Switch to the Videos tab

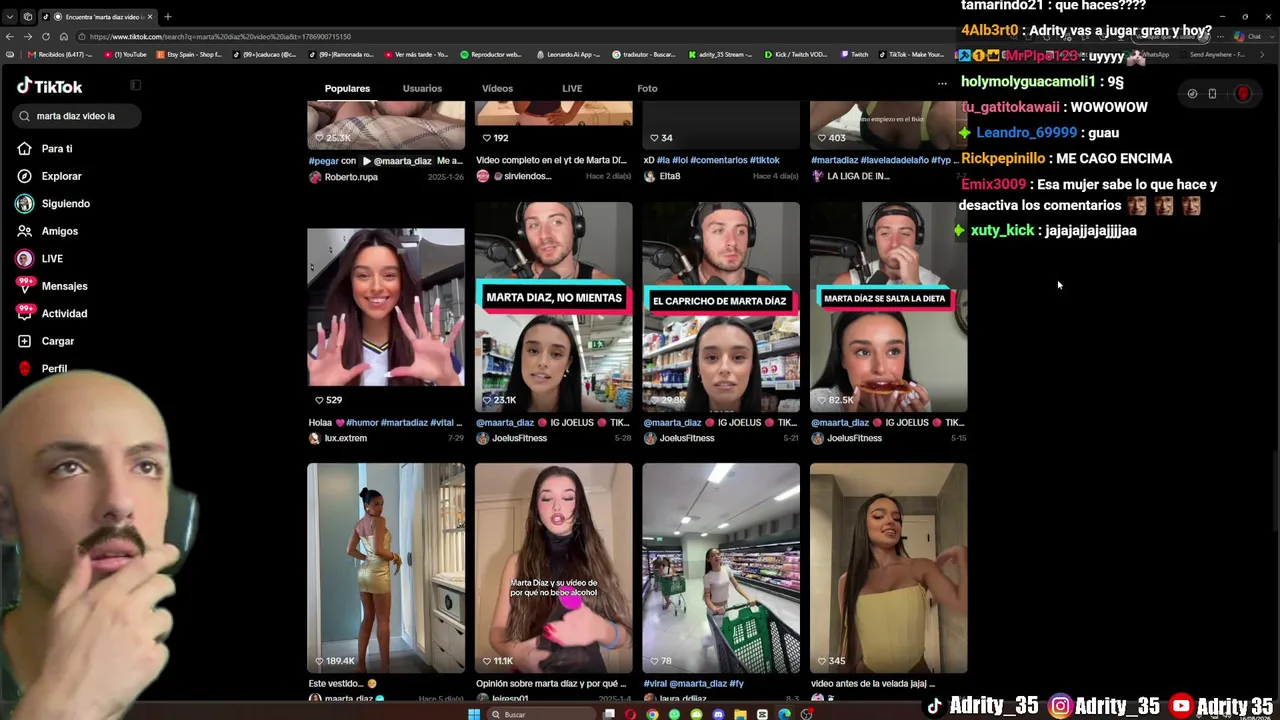tap(497, 89)
